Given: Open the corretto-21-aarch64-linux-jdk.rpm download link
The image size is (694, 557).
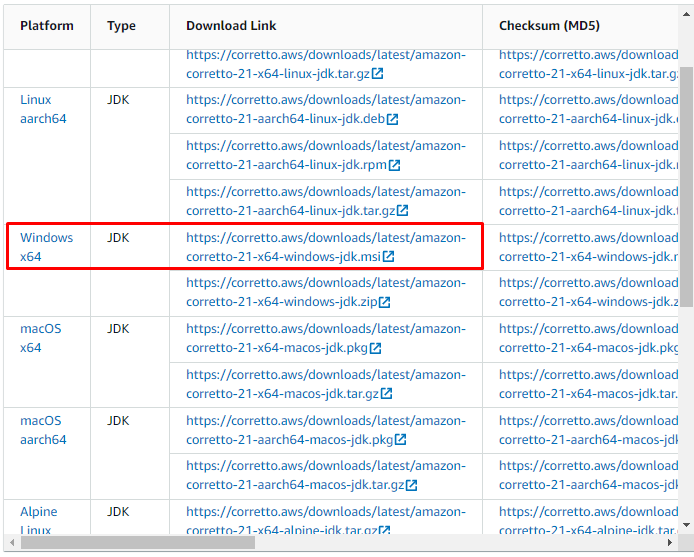Looking at the screenshot, I should pos(326,155).
